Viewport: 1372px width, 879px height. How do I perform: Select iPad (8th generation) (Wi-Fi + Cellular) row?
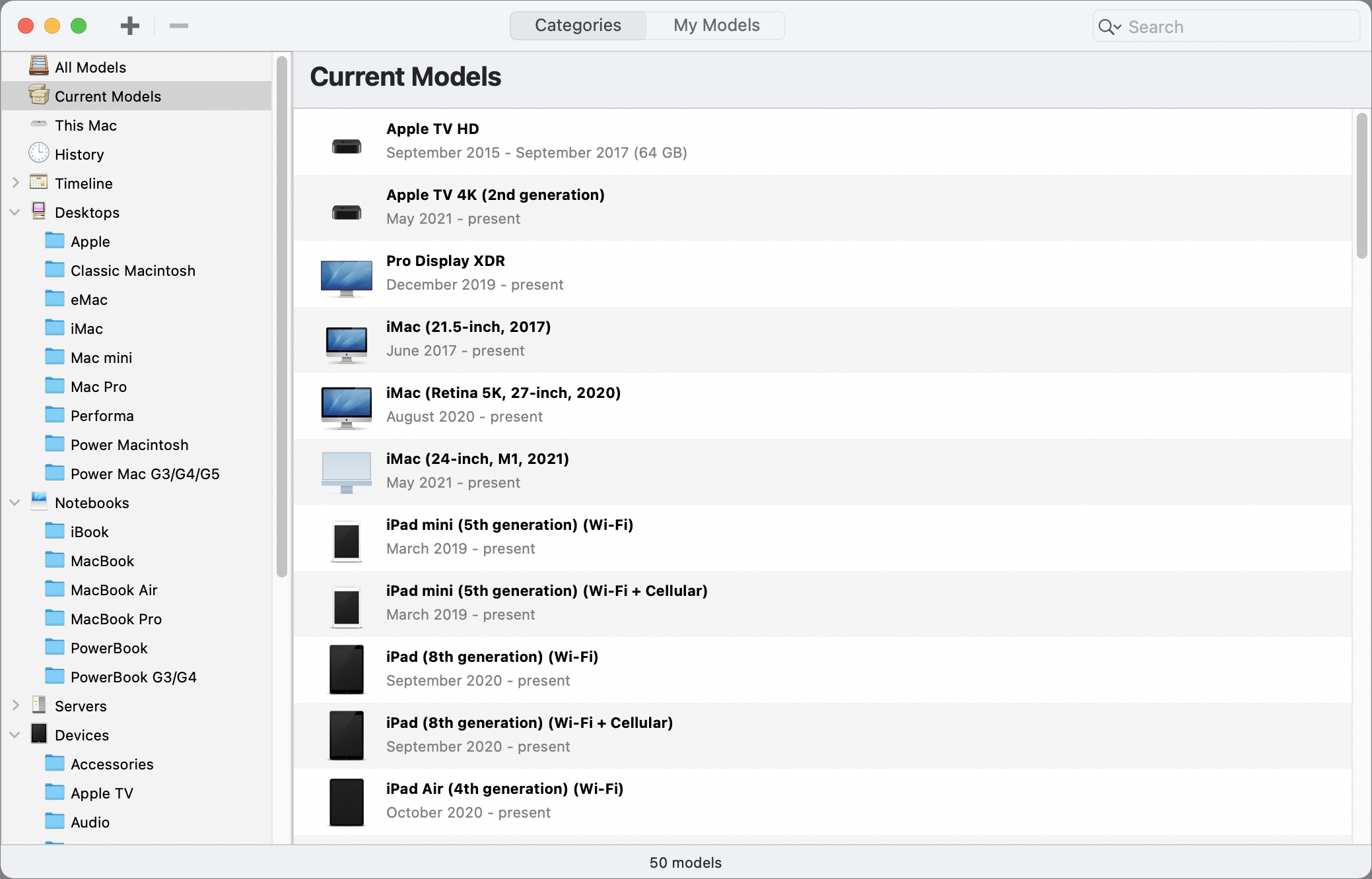(822, 736)
